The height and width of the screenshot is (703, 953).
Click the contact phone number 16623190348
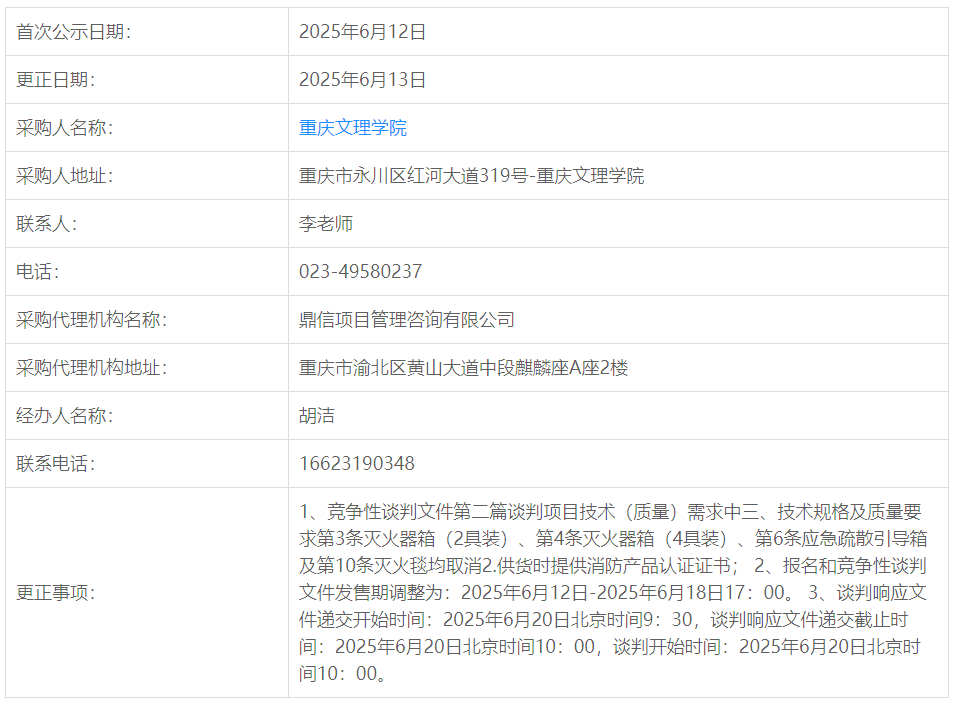[357, 464]
